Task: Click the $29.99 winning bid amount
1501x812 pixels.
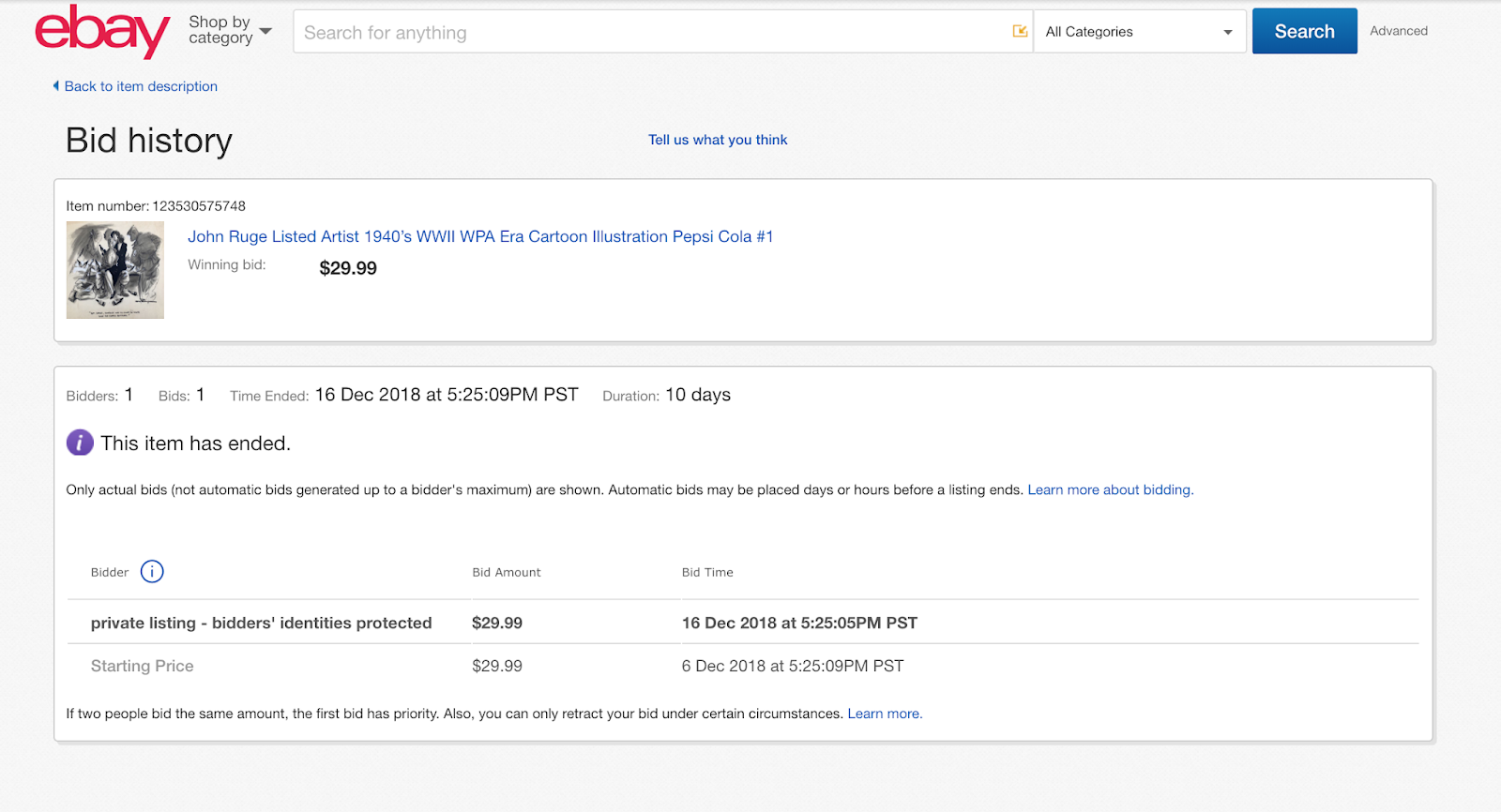Action: (x=348, y=268)
